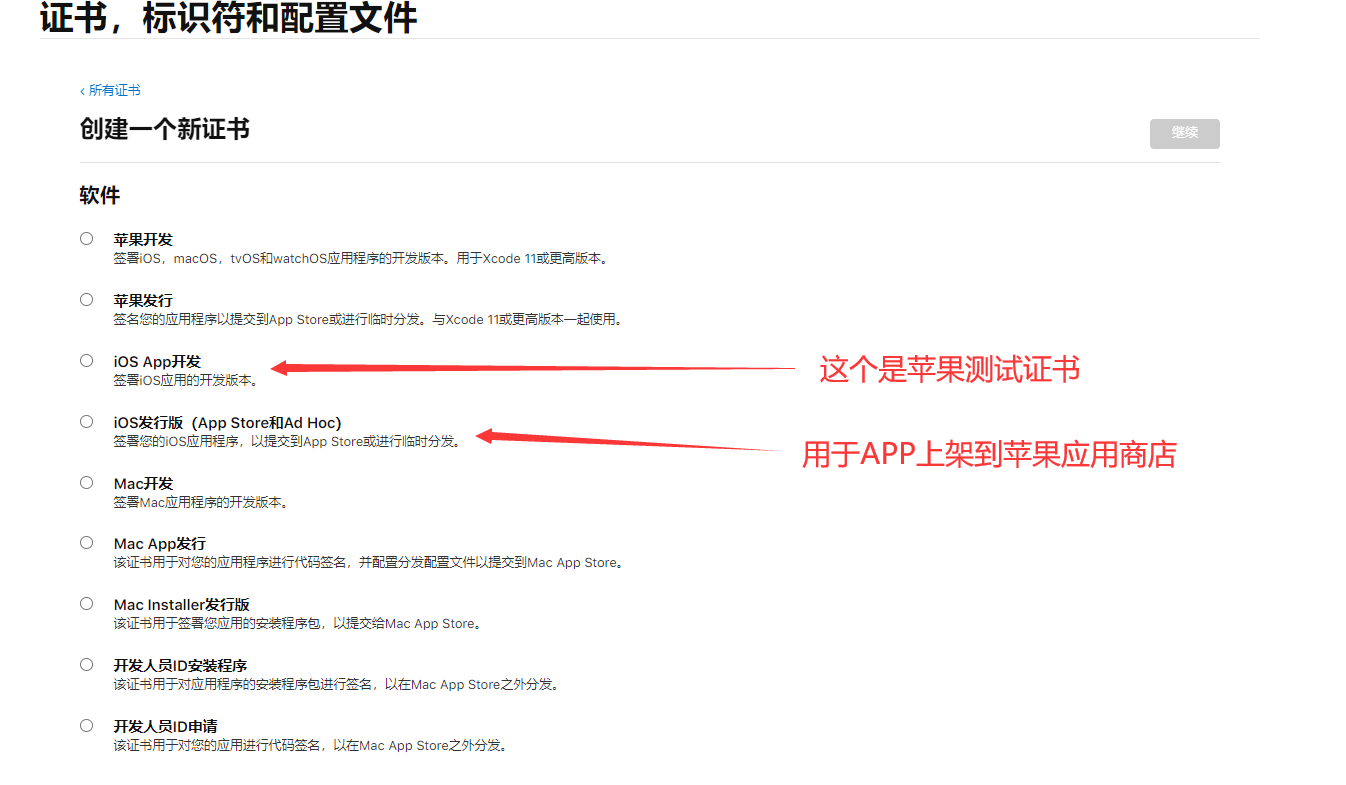
Task: Pick the Mac App发行 radio button
Action: (87, 542)
